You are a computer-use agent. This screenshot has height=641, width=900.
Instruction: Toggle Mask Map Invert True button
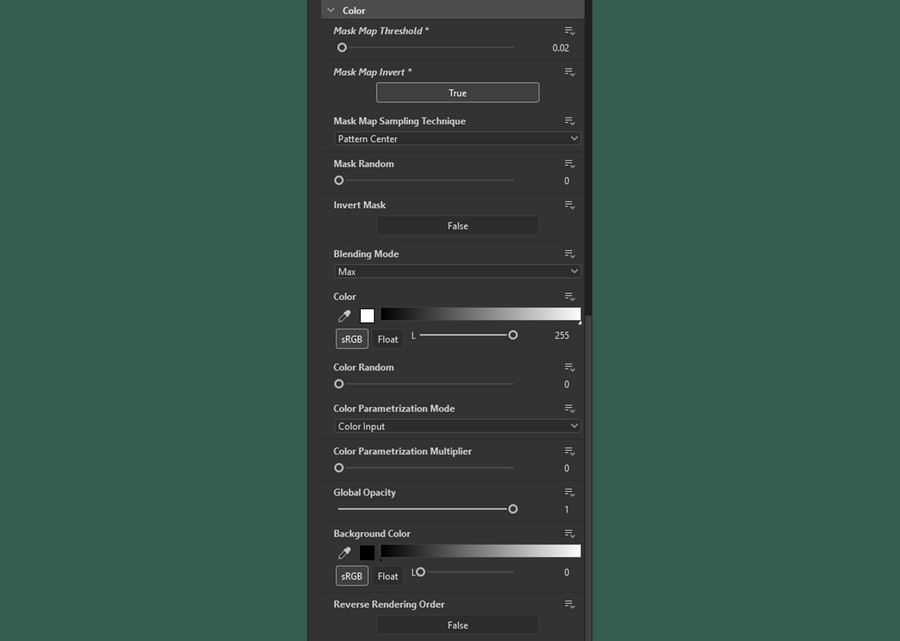457,92
